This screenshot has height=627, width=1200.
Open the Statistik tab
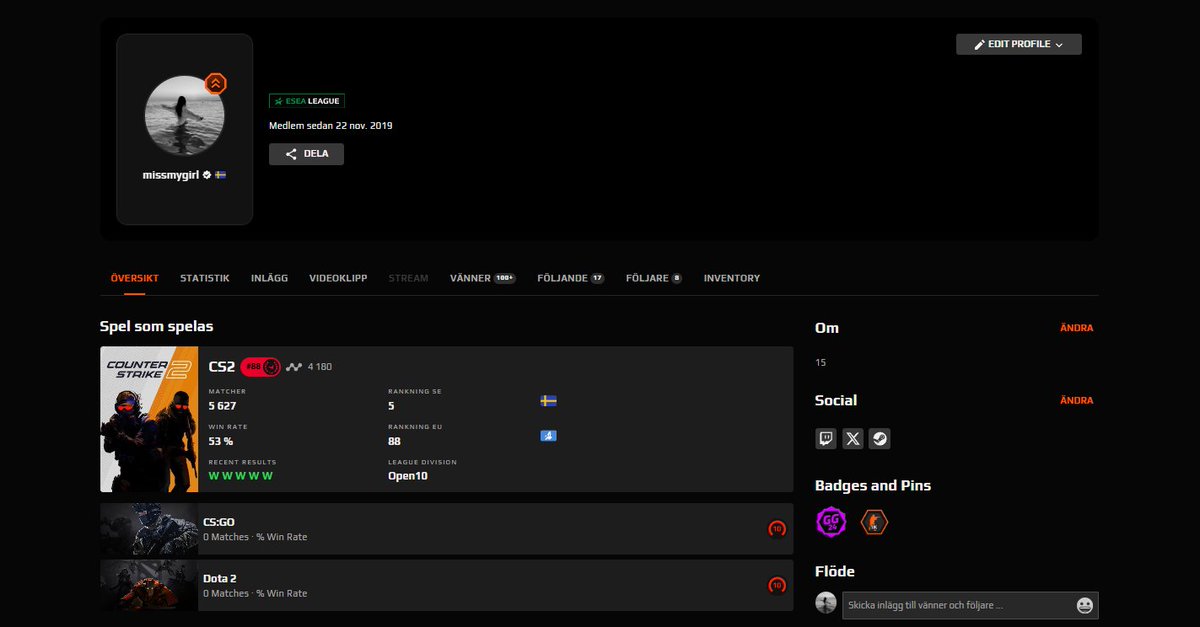205,278
